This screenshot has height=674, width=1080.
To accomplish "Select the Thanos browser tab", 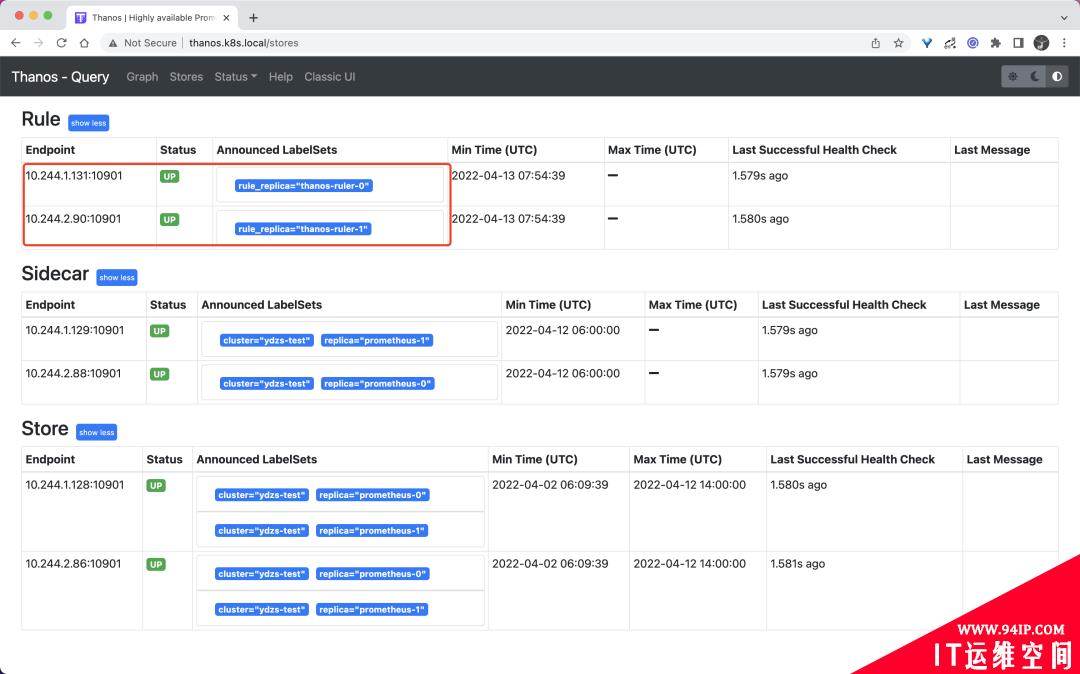I will point(153,18).
